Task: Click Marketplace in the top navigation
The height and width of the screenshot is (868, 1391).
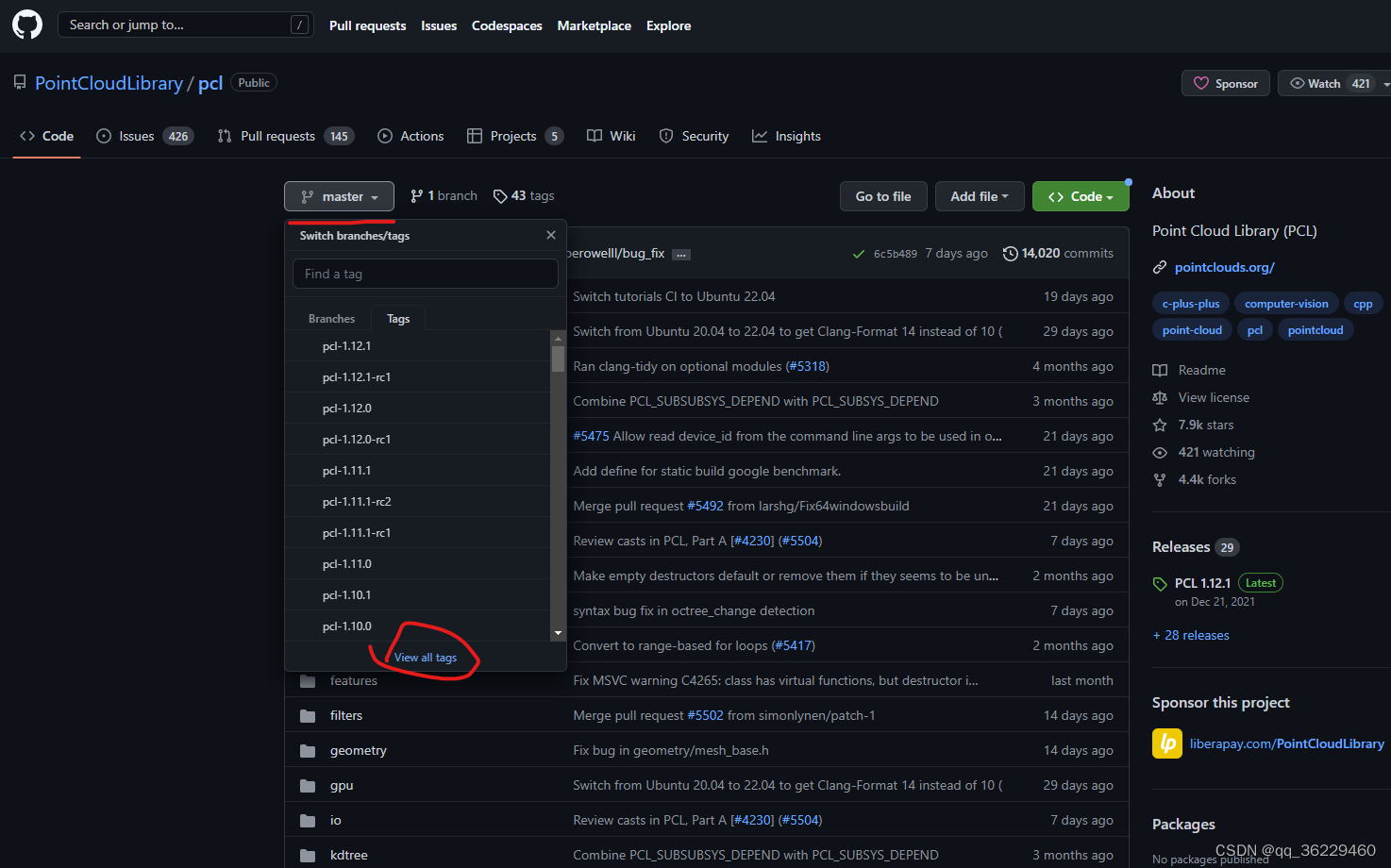Action: coord(595,25)
